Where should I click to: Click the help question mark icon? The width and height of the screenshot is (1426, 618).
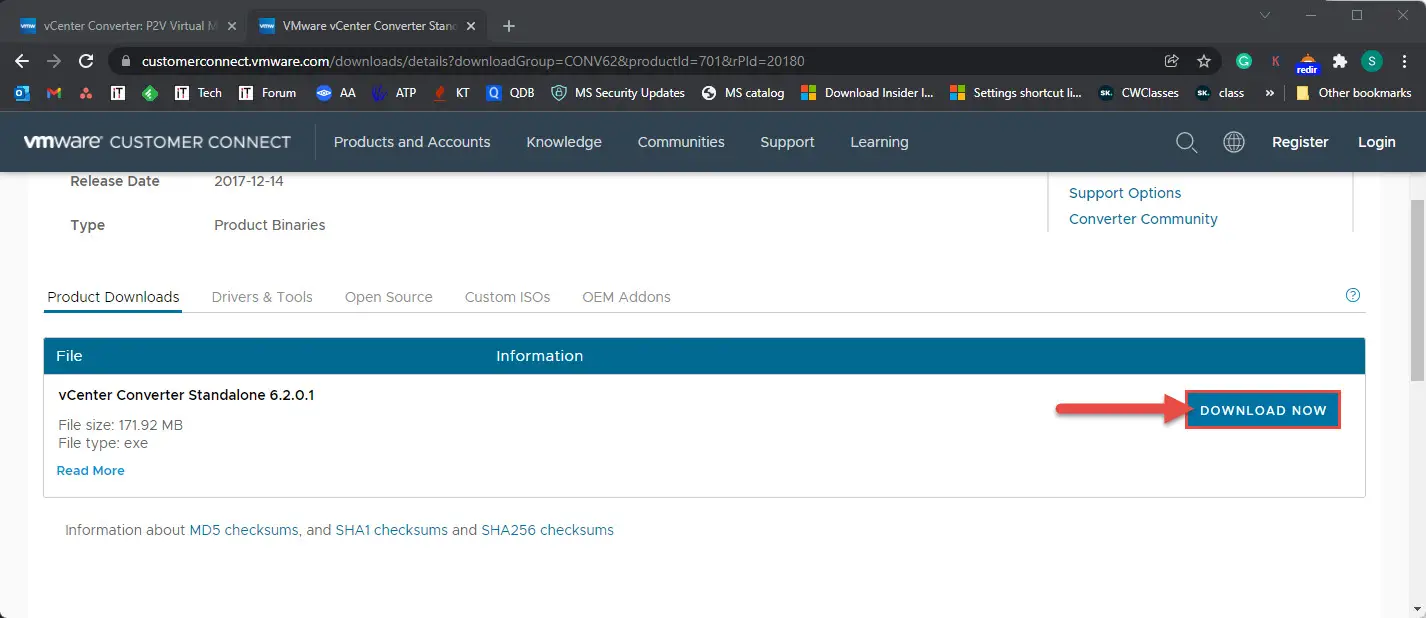(x=1353, y=295)
